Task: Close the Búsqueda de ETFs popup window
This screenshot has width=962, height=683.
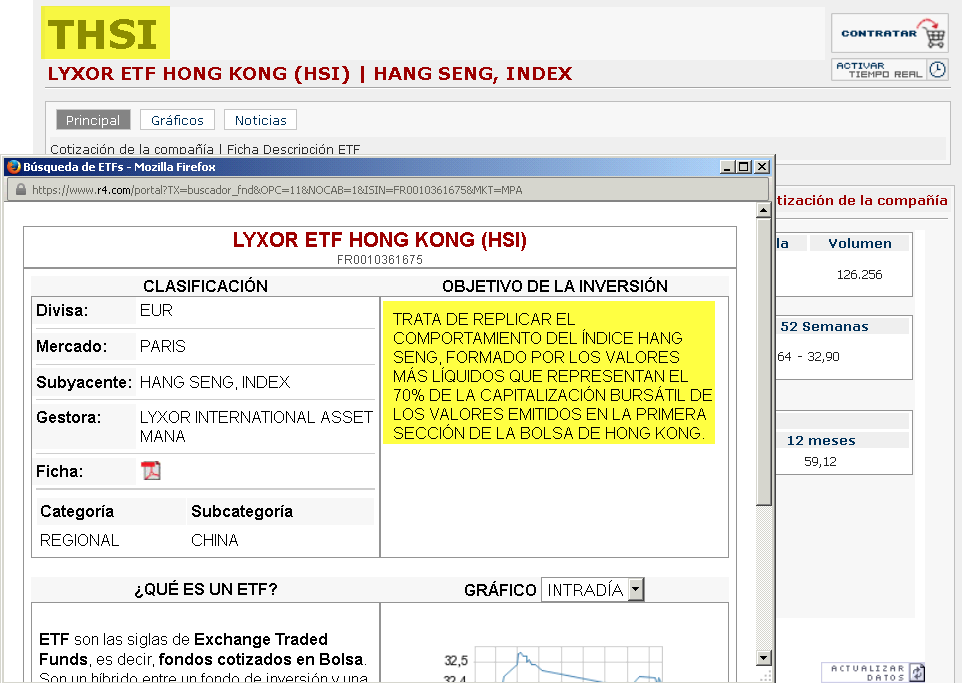Action: (761, 167)
